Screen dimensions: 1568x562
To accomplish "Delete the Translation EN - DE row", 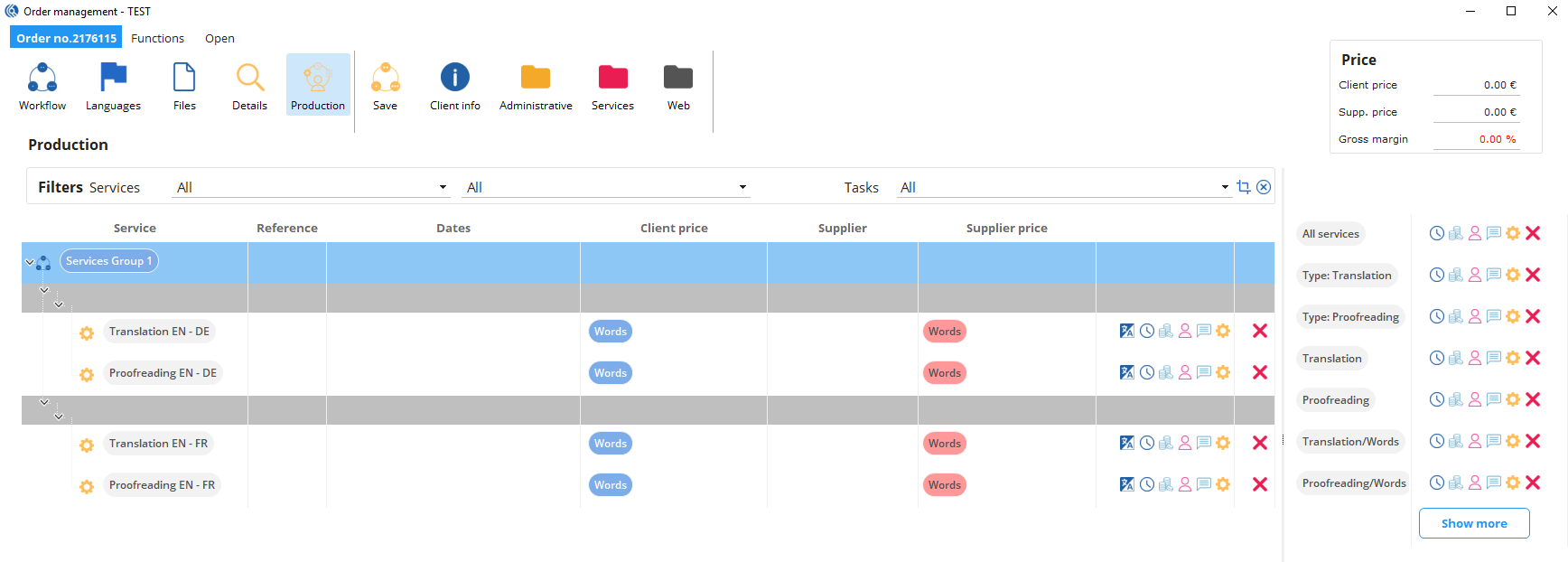I will click(x=1260, y=331).
